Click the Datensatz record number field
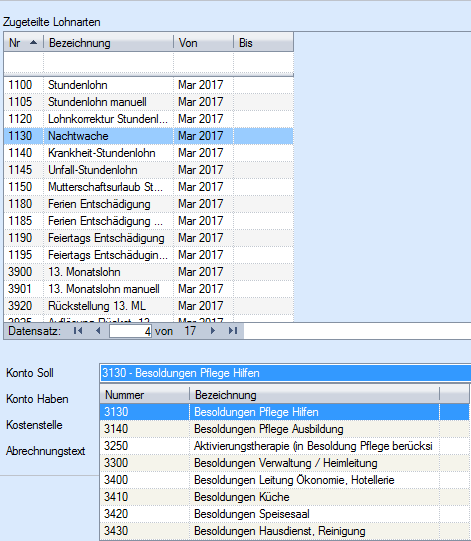Screen dimensions: 471x541 coord(130,332)
